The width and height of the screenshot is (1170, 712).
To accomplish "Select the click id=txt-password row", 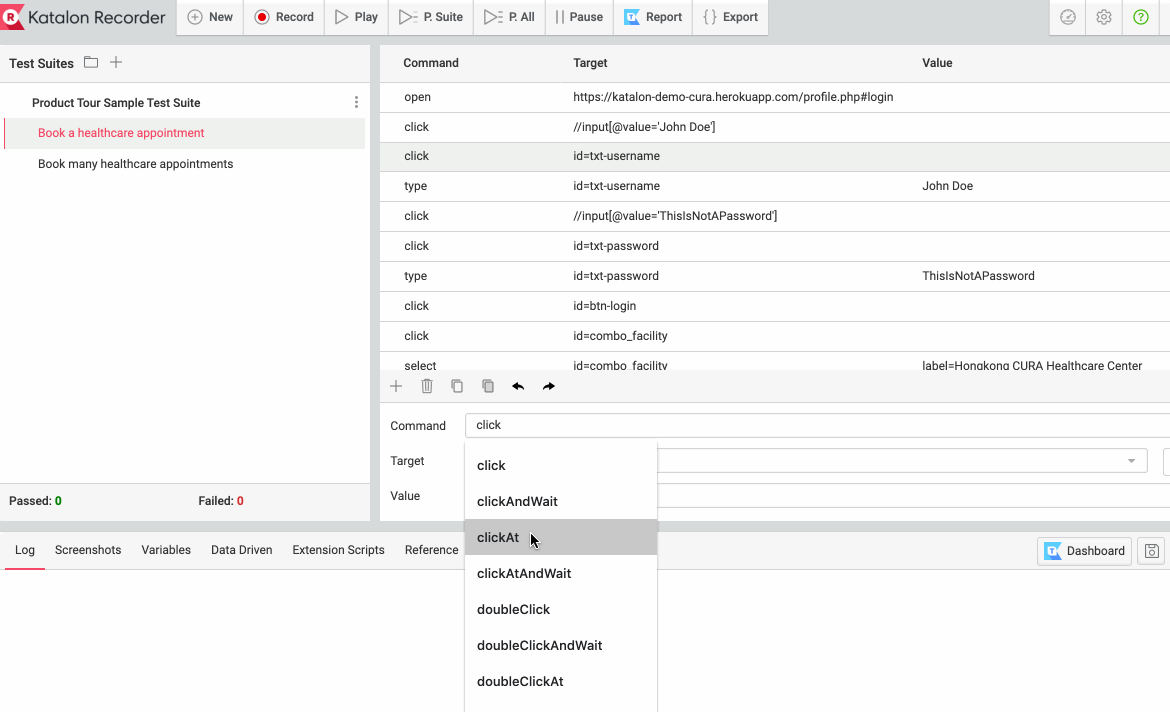I will click(775, 246).
